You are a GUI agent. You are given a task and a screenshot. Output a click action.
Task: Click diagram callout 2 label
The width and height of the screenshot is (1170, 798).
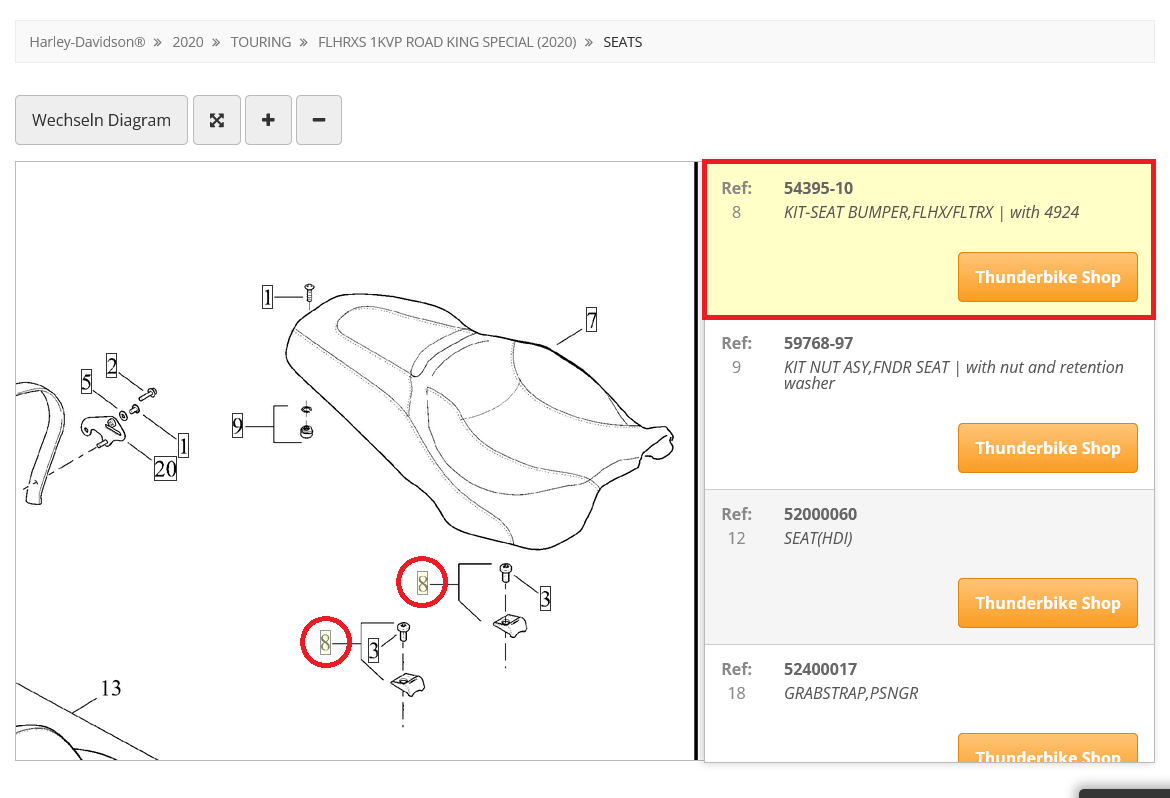[112, 366]
